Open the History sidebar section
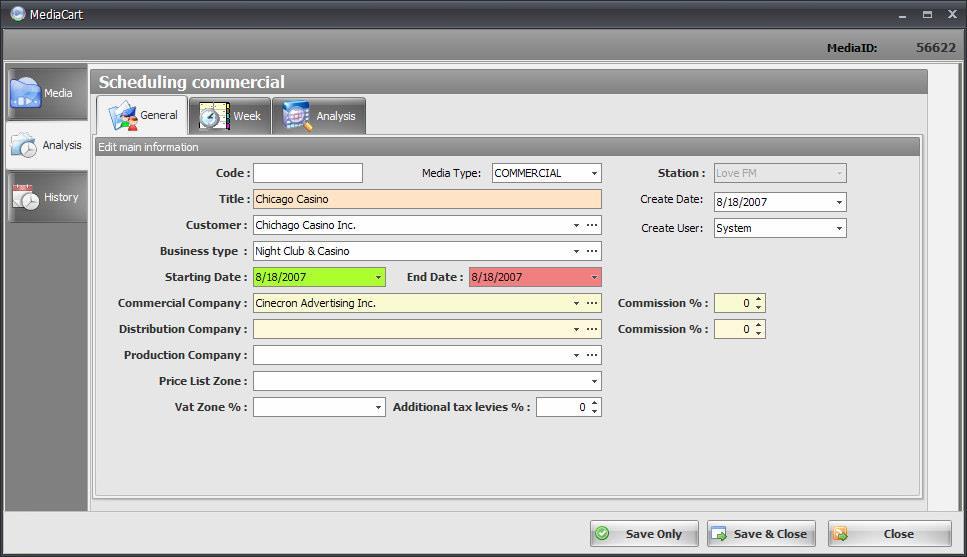The width and height of the screenshot is (967, 557). 47,197
